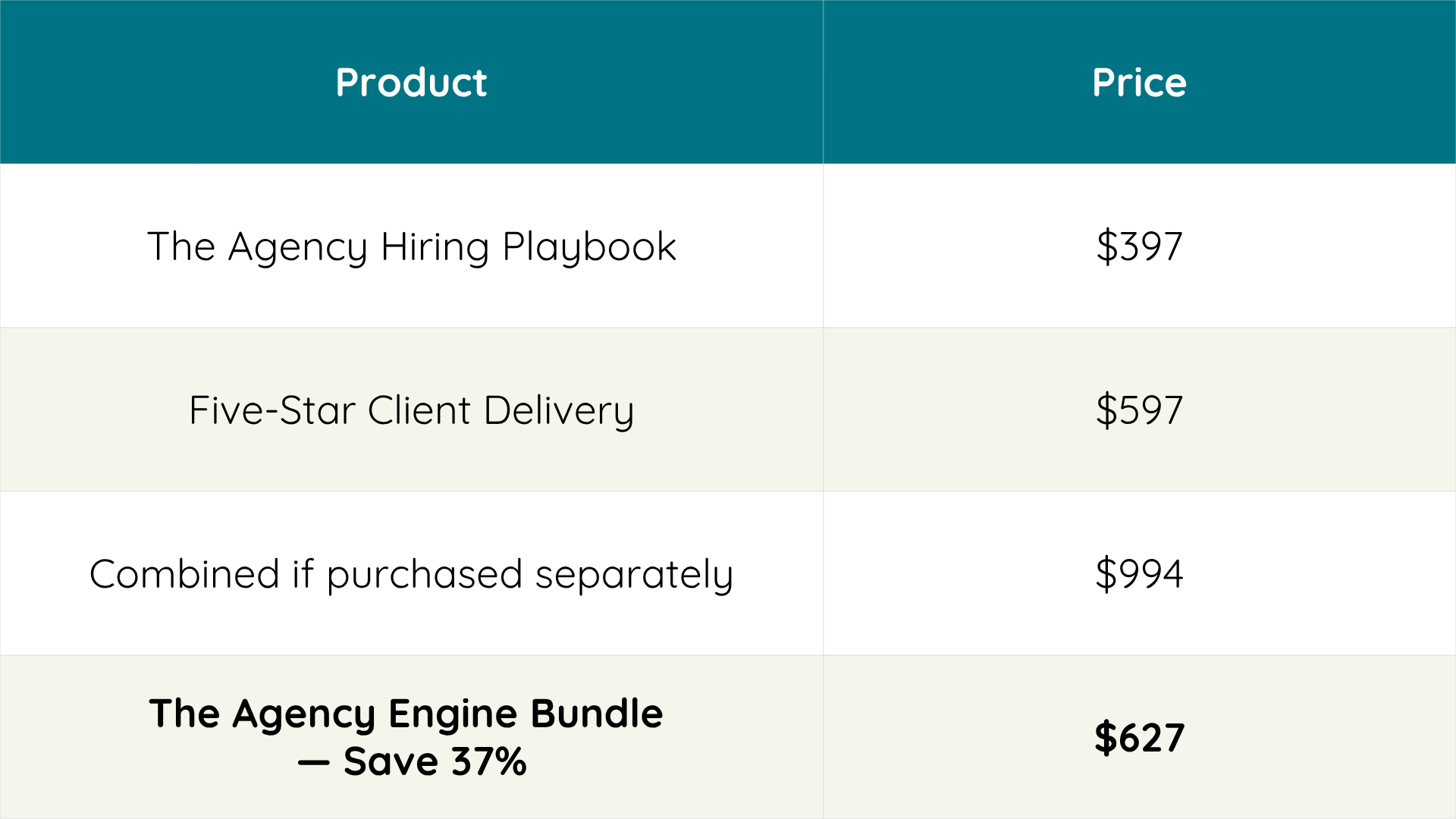This screenshot has width=1456, height=819.
Task: Click the $994 price cell
Action: [1139, 573]
